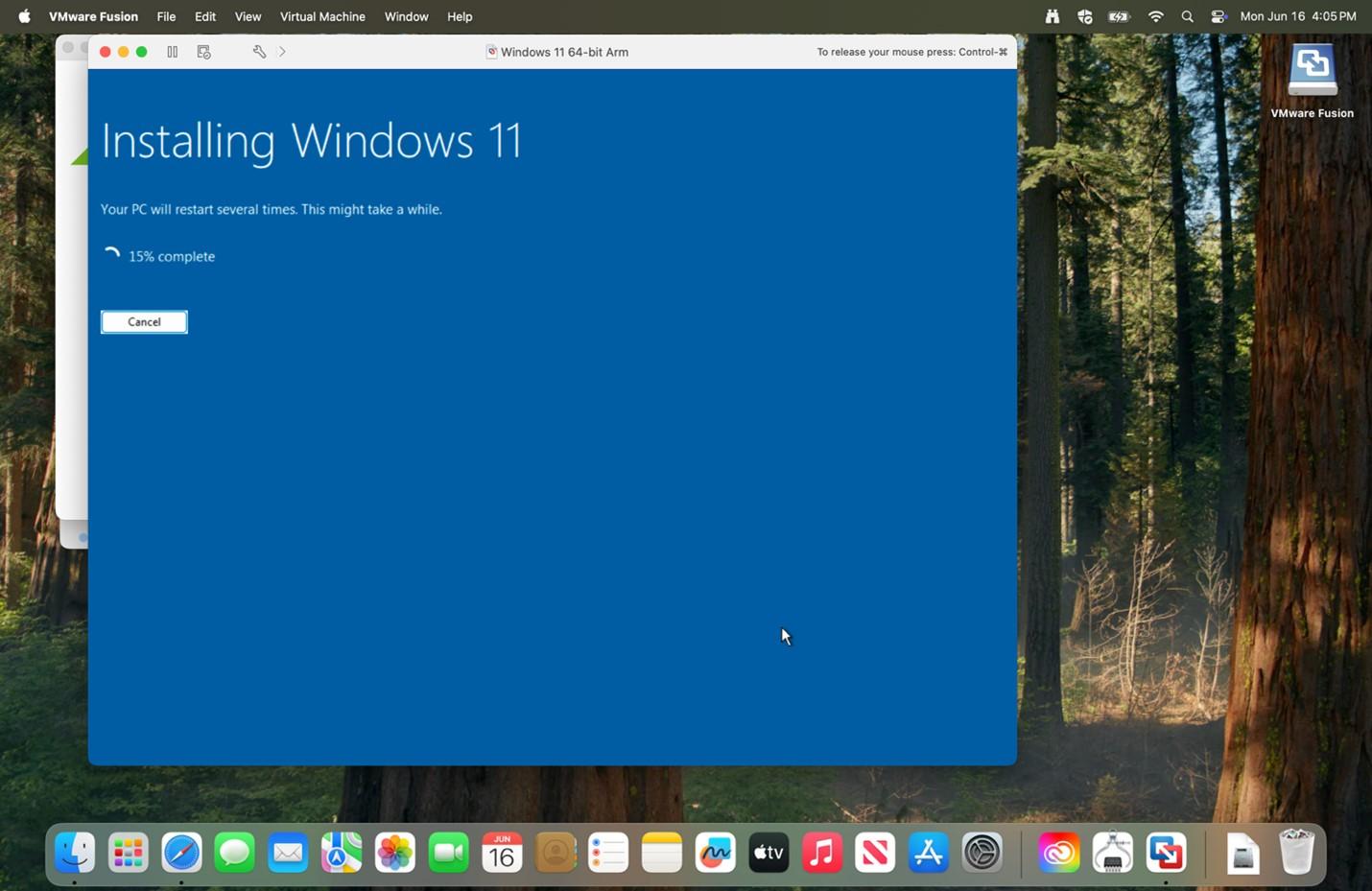The image size is (1372, 891).
Task: Open Contacts from the Dock
Action: [x=555, y=852]
